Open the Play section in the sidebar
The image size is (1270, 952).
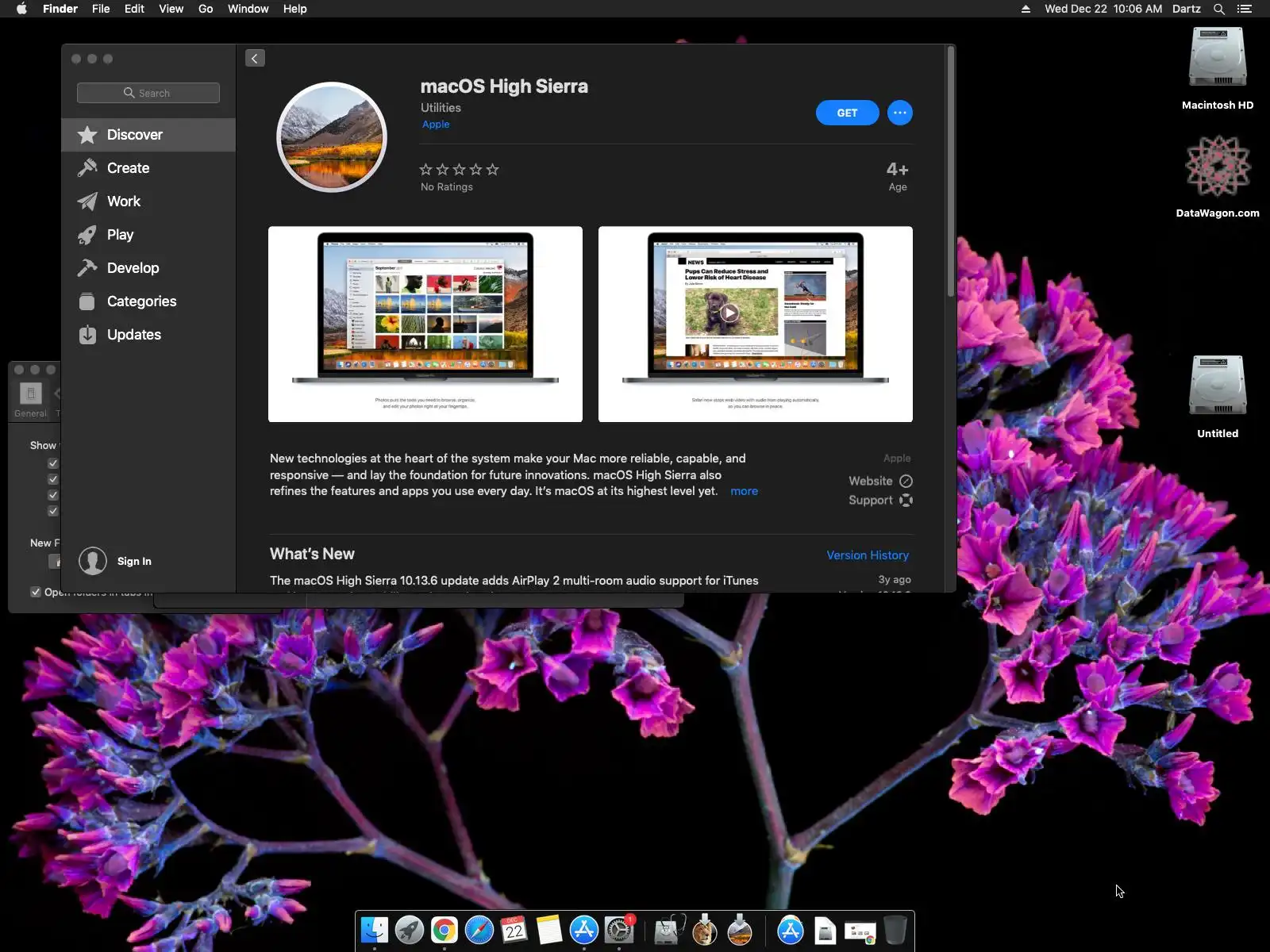(148, 235)
